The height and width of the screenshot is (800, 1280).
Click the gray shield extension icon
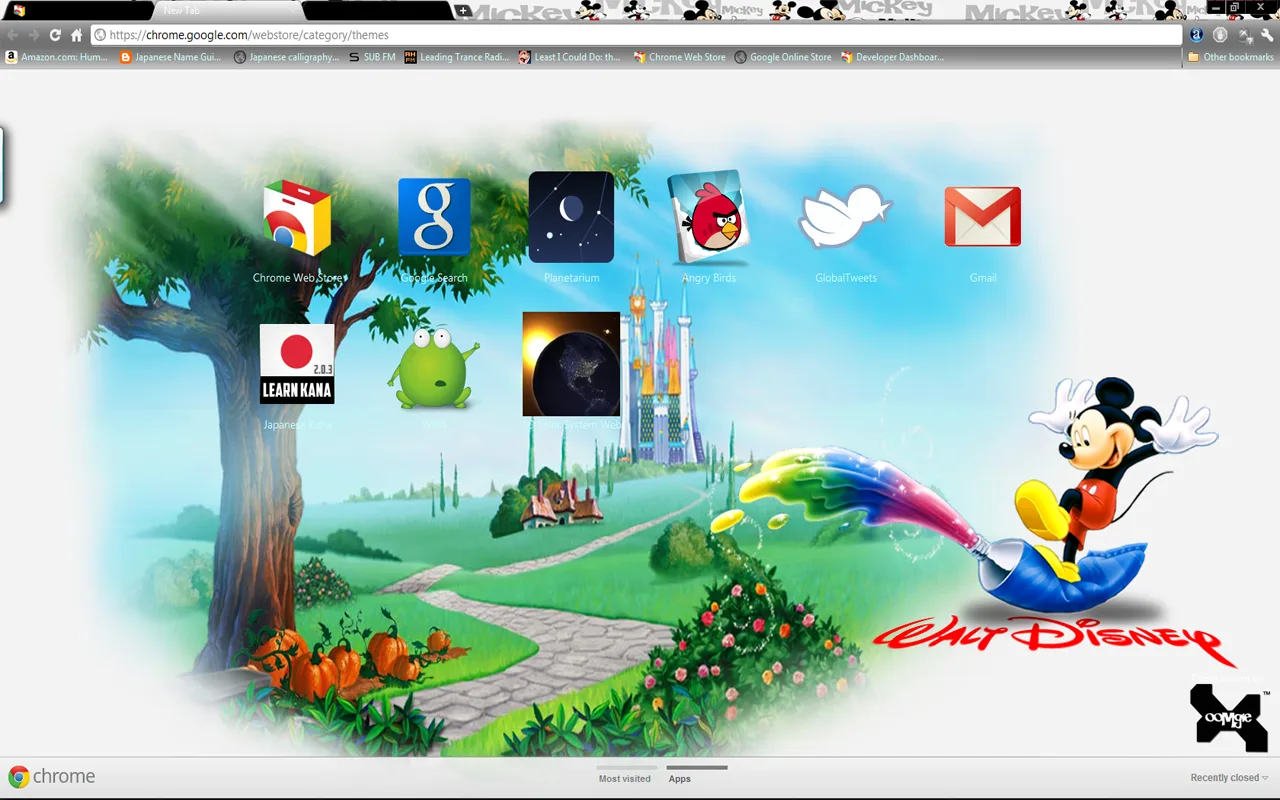point(1220,35)
